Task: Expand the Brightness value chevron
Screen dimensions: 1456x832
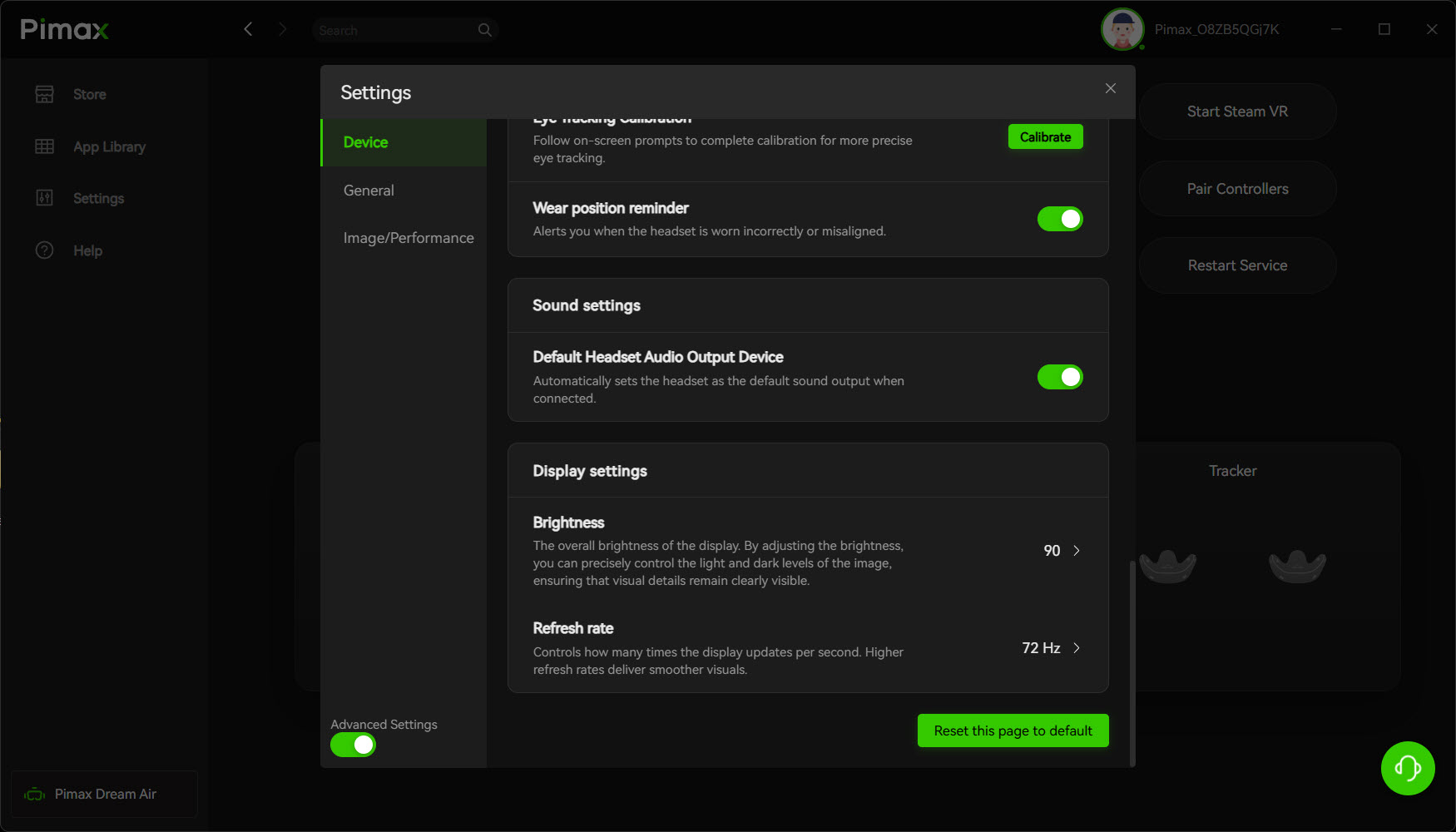Action: pos(1077,551)
